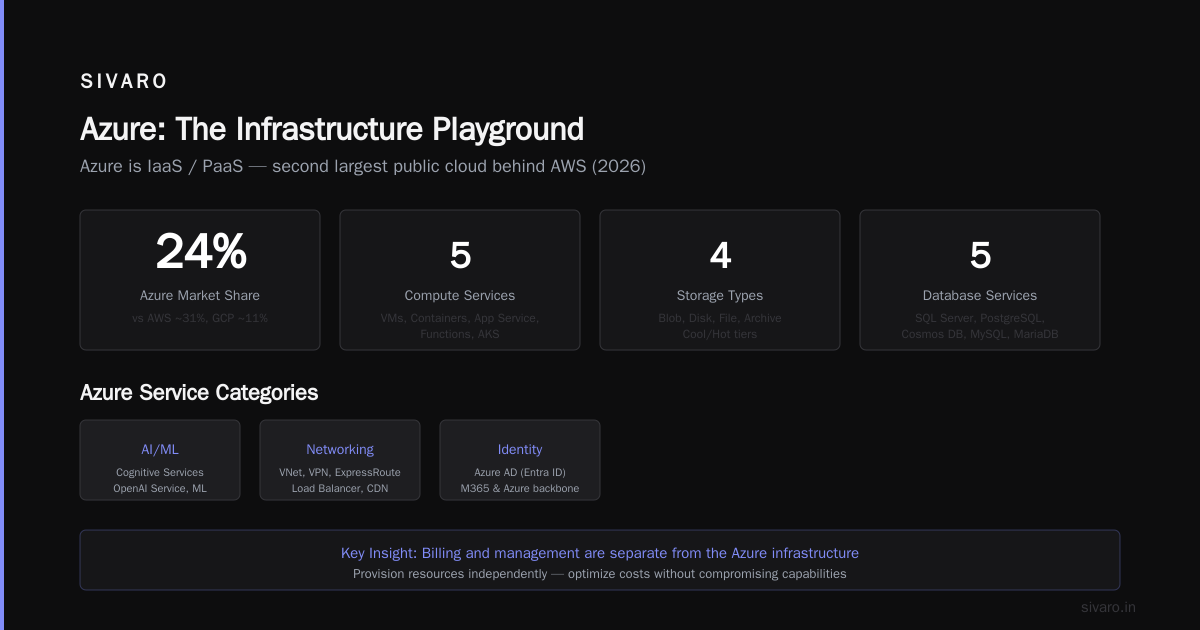Open the Networking category title
The image size is (1200, 630).
[x=340, y=449]
